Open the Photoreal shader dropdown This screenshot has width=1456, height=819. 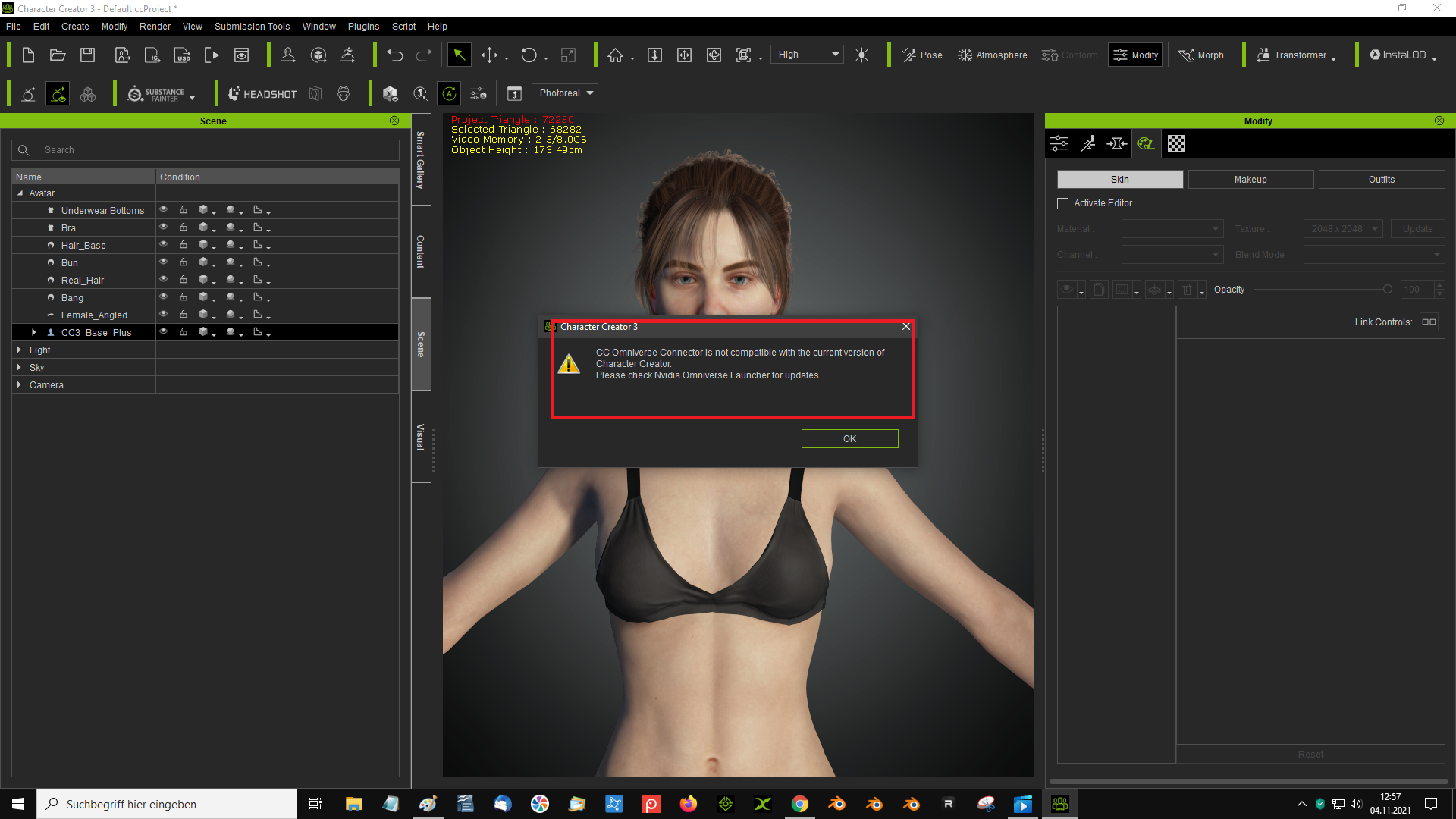[x=565, y=93]
